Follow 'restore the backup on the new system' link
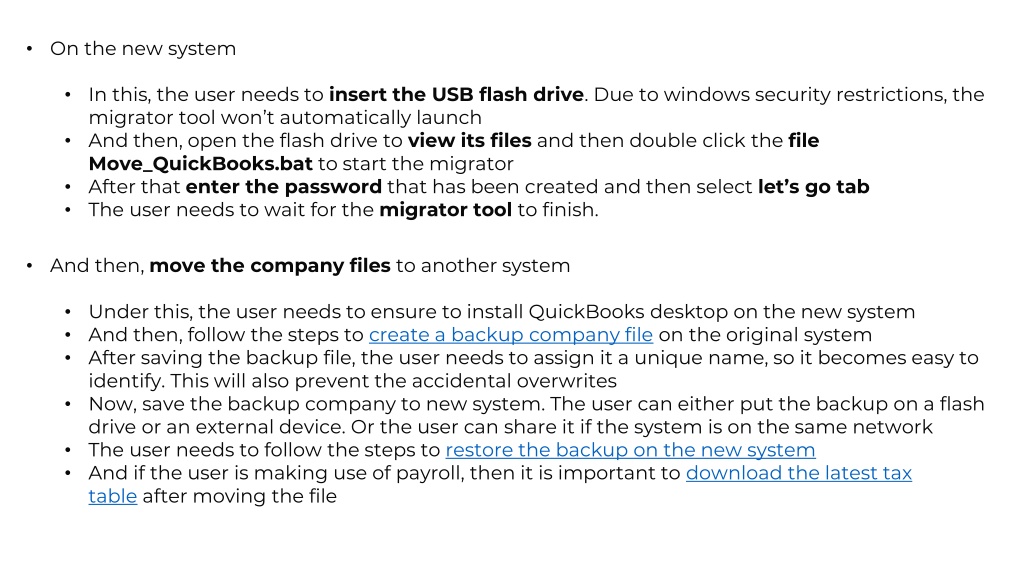1024x576 pixels. click(630, 450)
